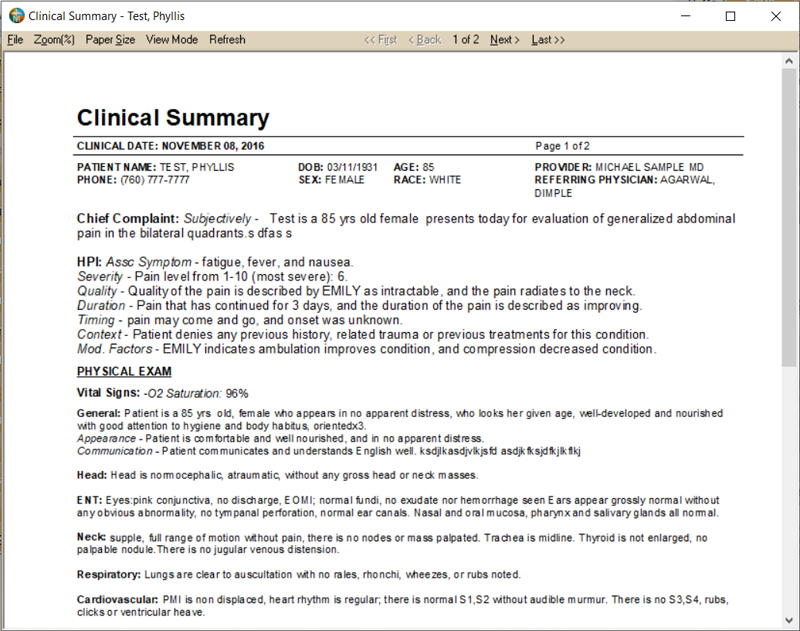Click the < Back page navigation control

(x=428, y=40)
